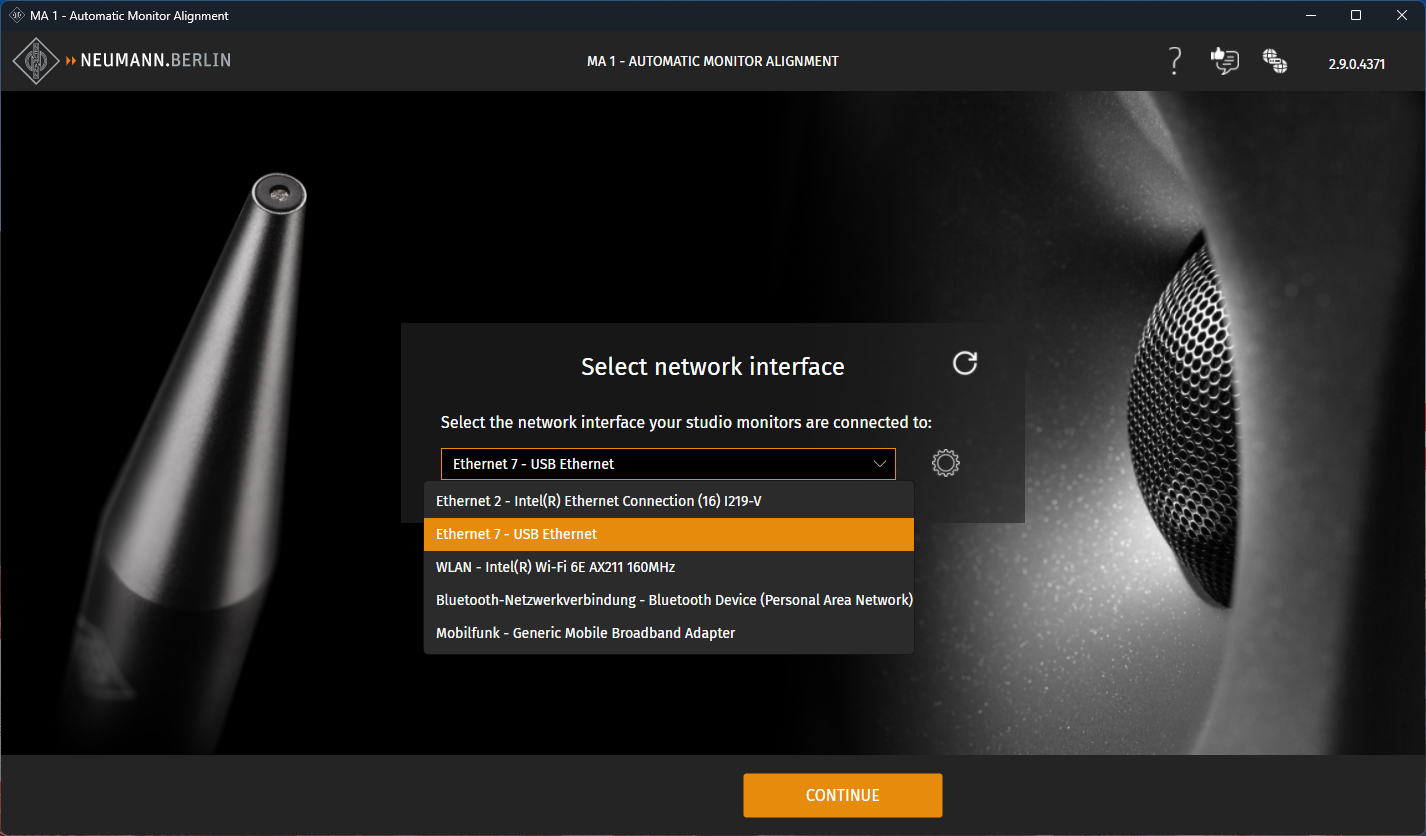Collapse the dropdown using the chevron arrow
The image size is (1426, 836).
pos(880,464)
